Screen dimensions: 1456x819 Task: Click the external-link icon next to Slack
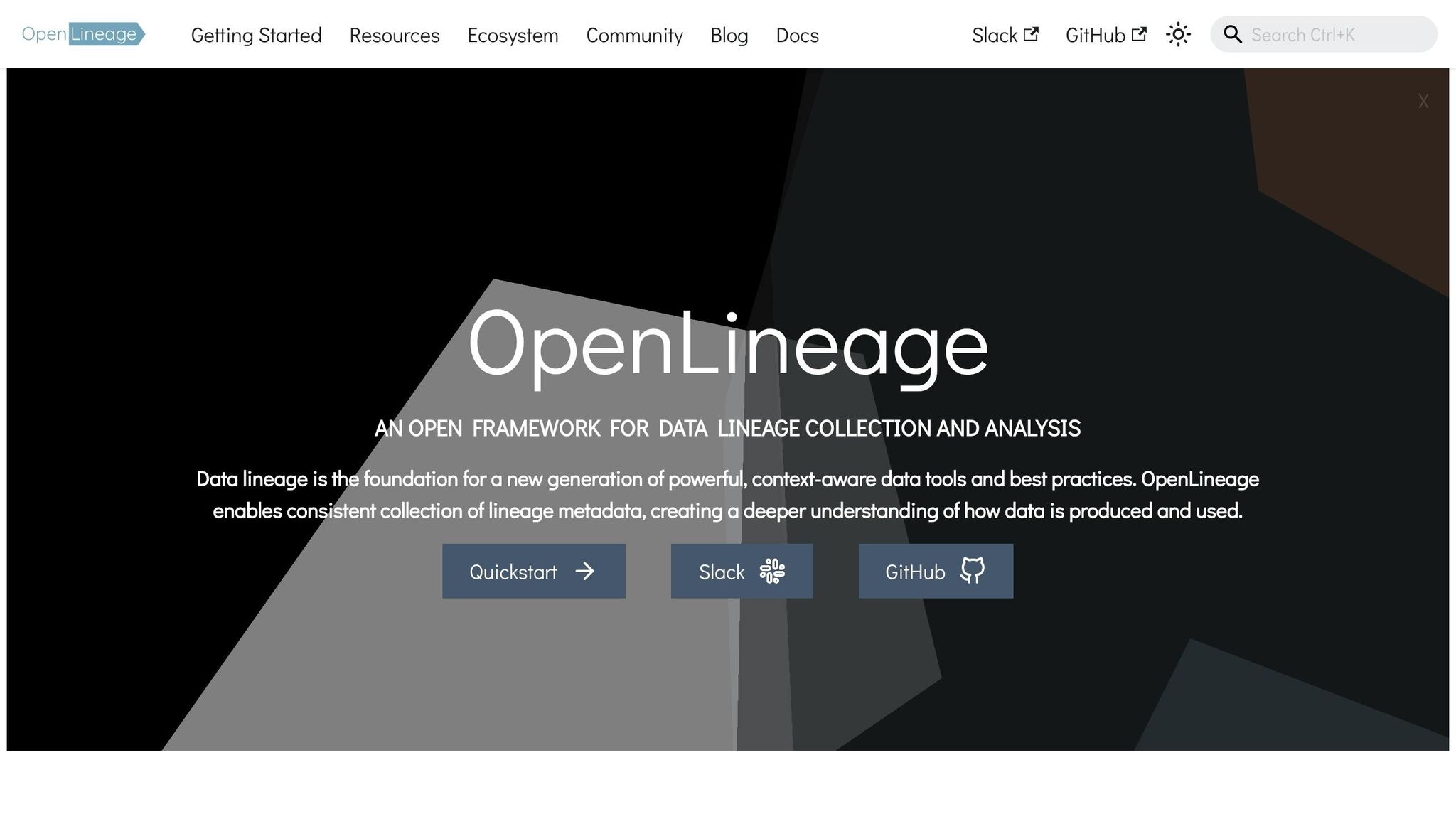tap(1032, 32)
